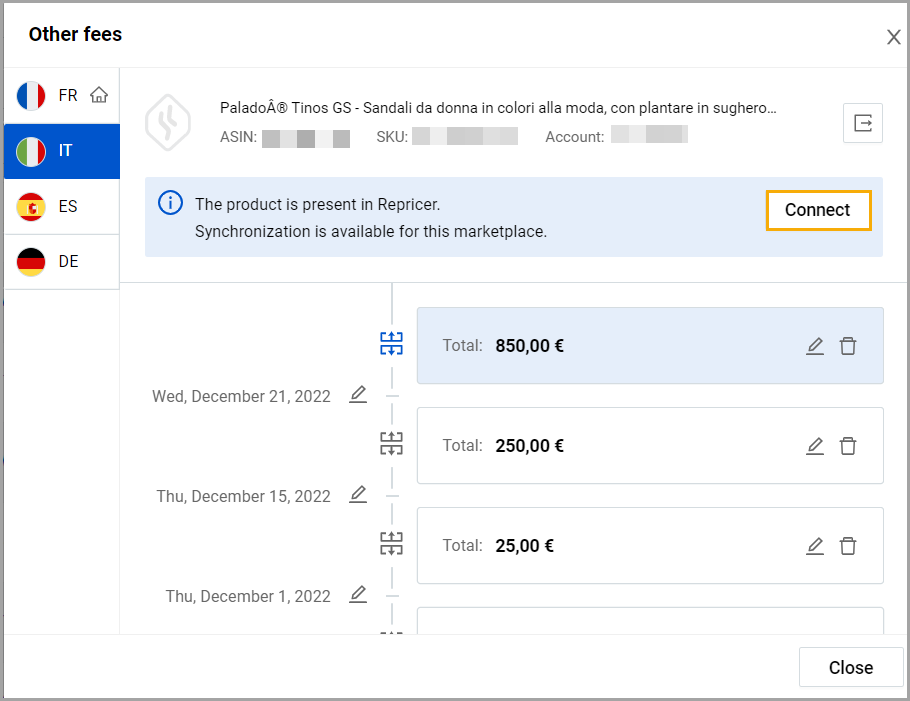Select the 850,00 € total amount text

pos(529,346)
